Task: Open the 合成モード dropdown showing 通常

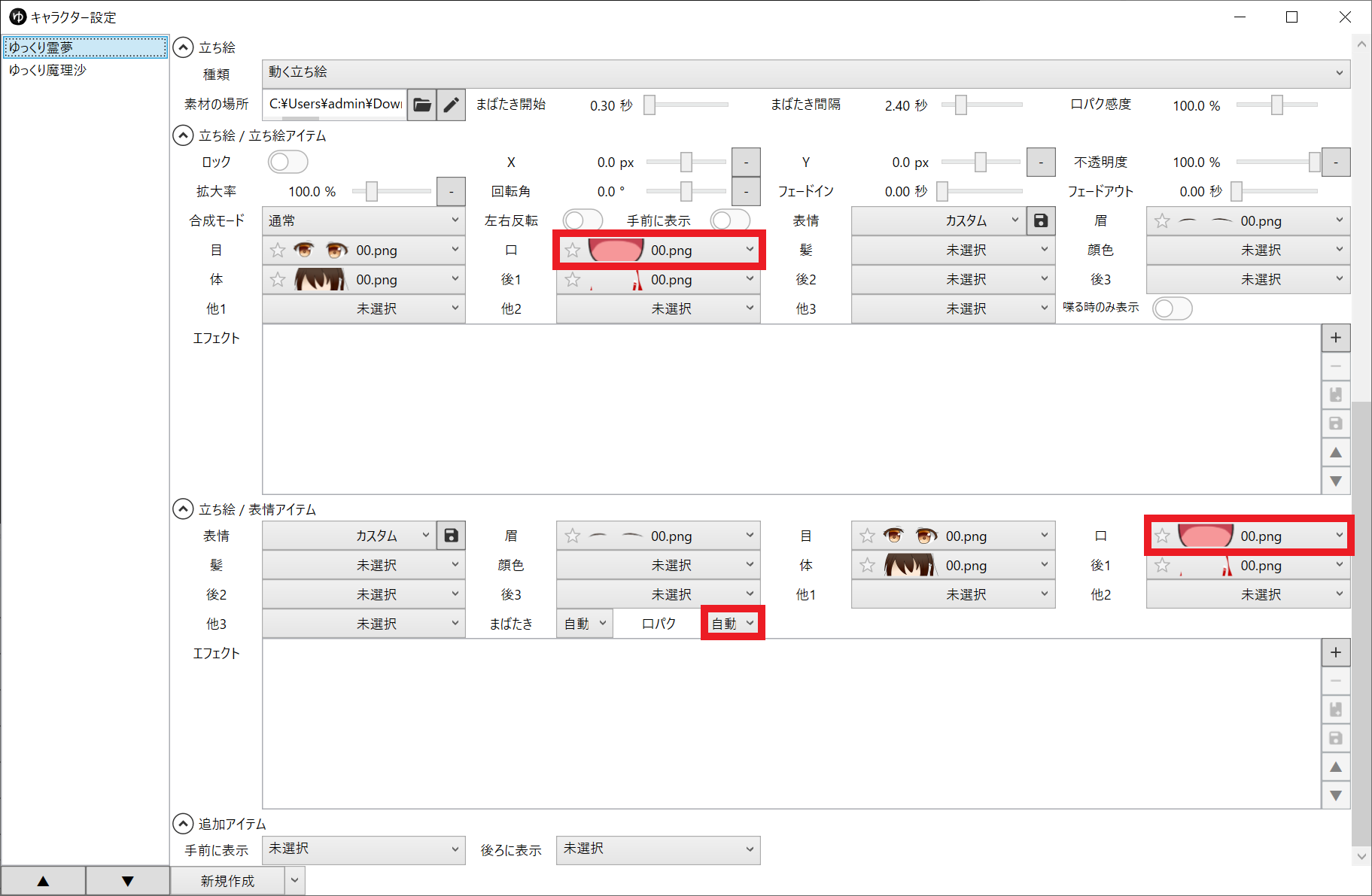Action: 363,220
